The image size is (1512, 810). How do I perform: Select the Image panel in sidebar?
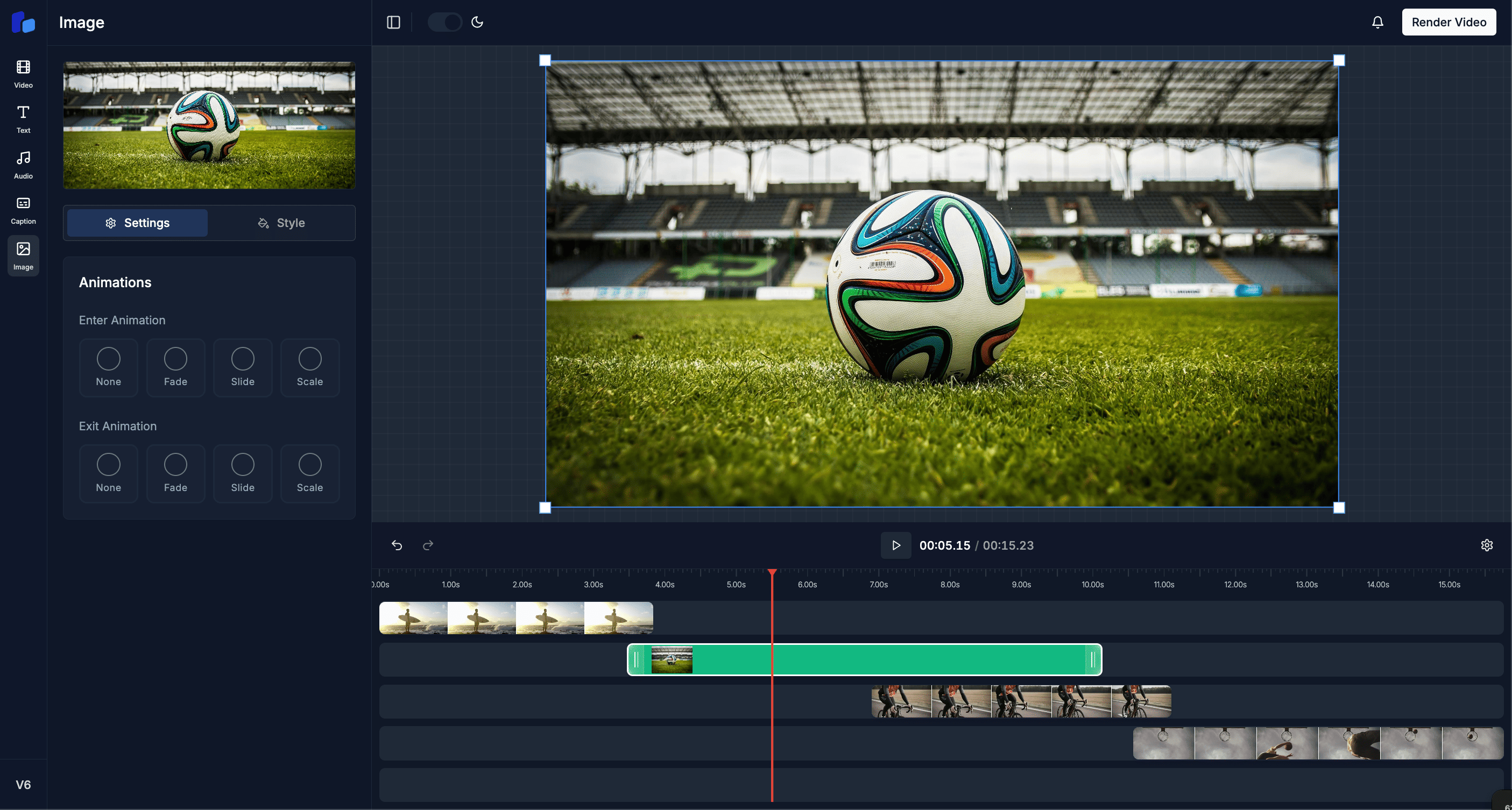point(23,255)
